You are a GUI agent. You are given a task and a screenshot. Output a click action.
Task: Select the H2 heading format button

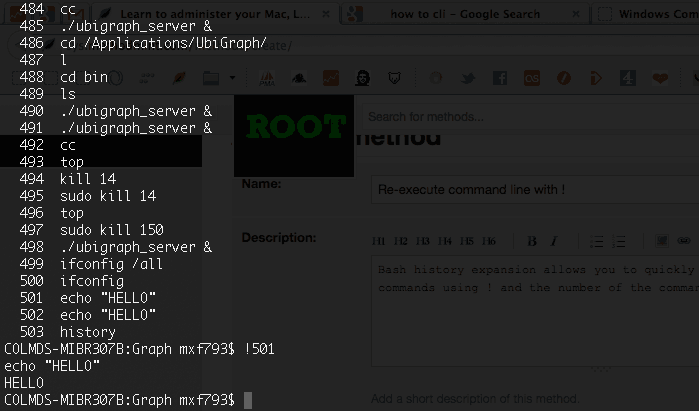(400, 241)
